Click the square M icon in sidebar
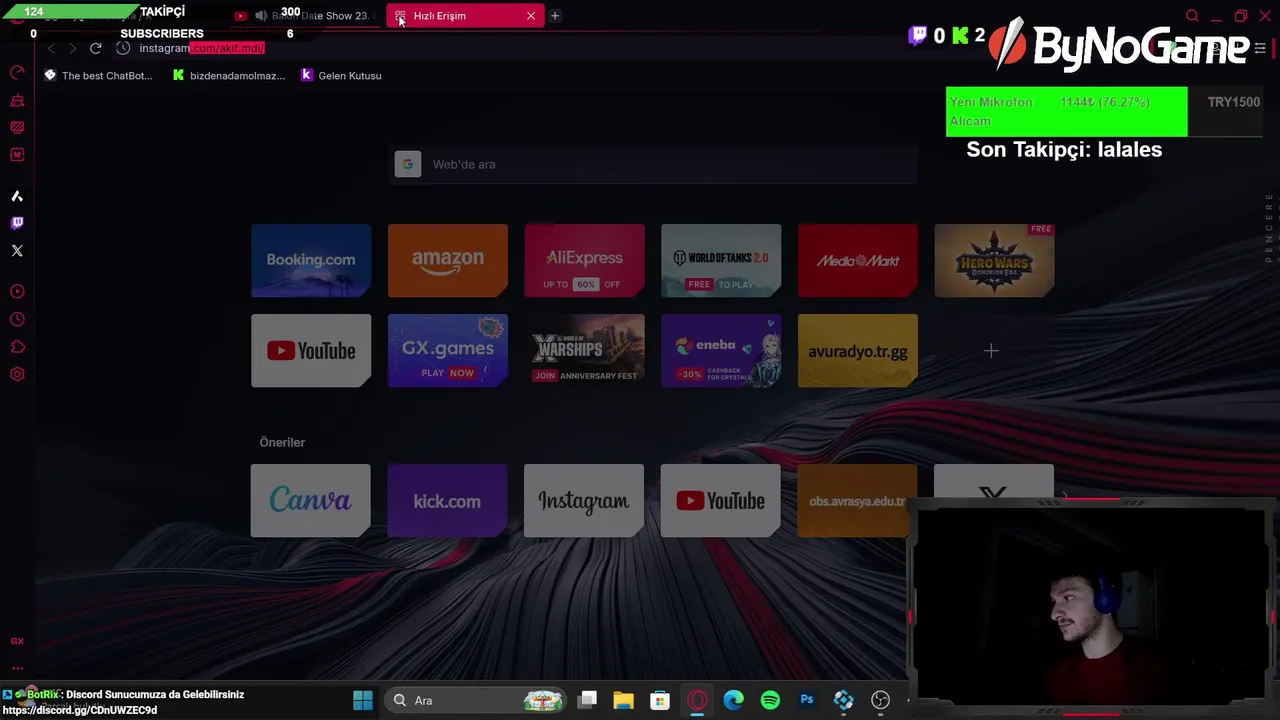The height and width of the screenshot is (720, 1280). click(17, 155)
